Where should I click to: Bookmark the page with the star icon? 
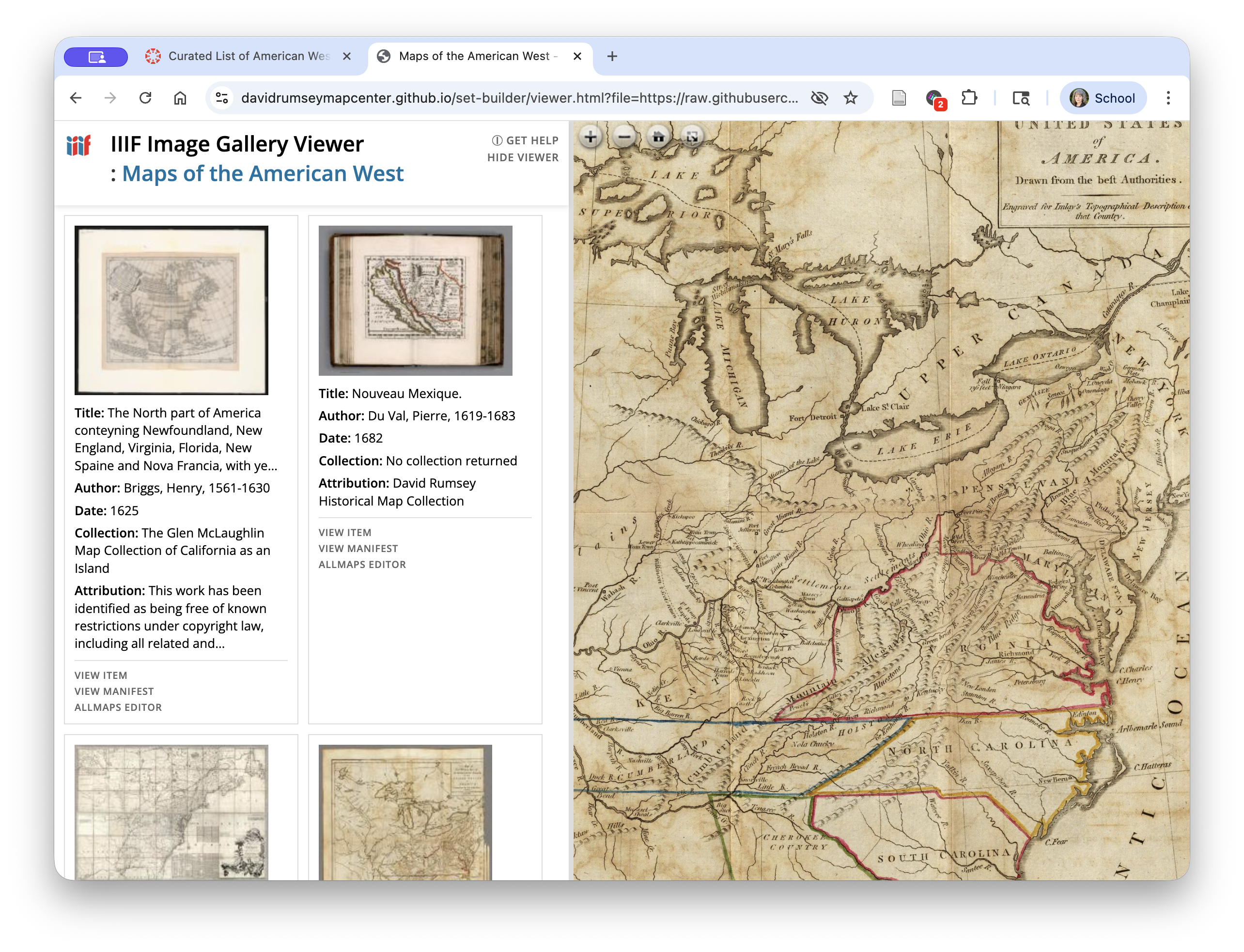[850, 97]
